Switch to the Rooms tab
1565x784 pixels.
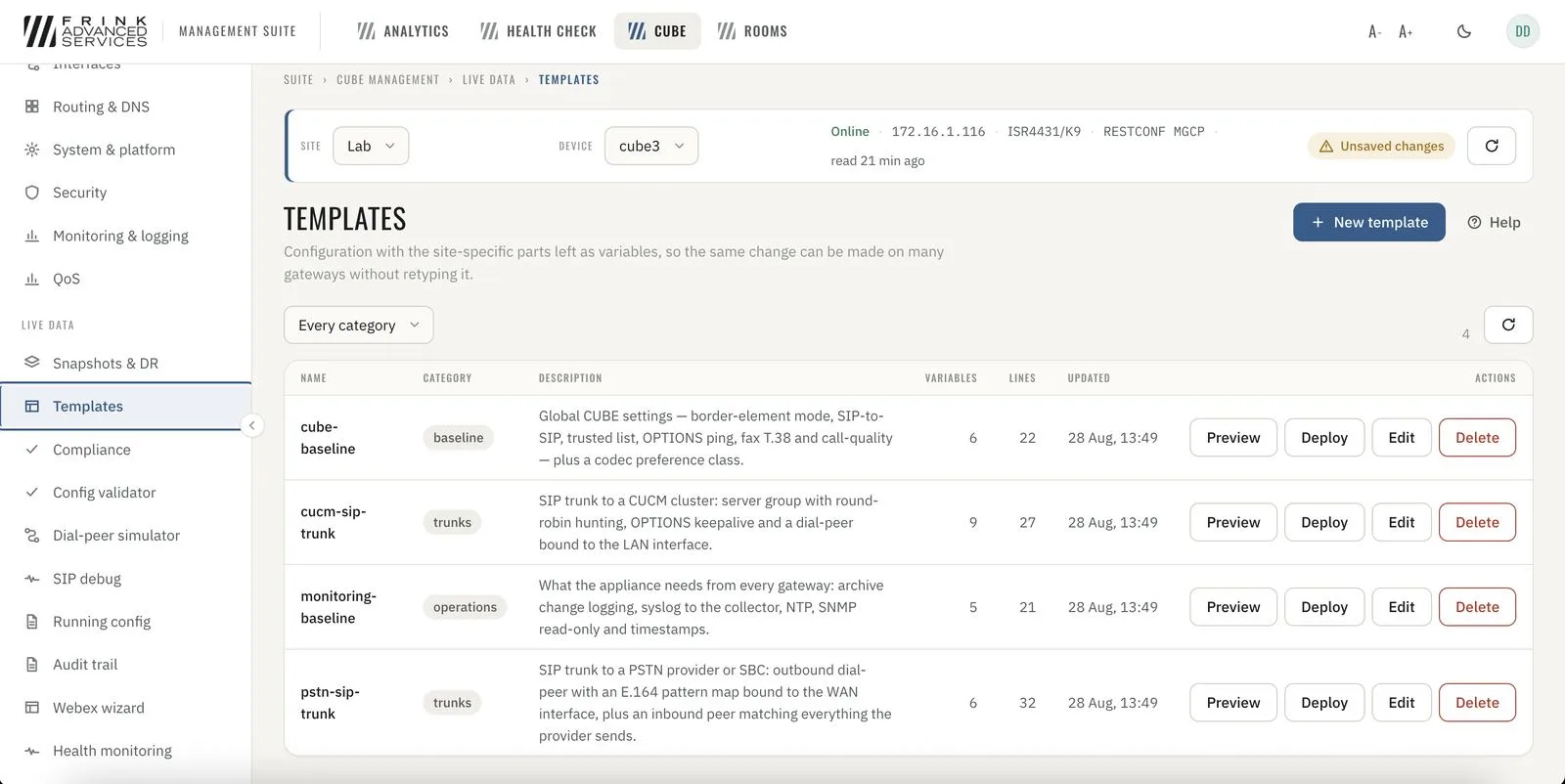[x=752, y=31]
